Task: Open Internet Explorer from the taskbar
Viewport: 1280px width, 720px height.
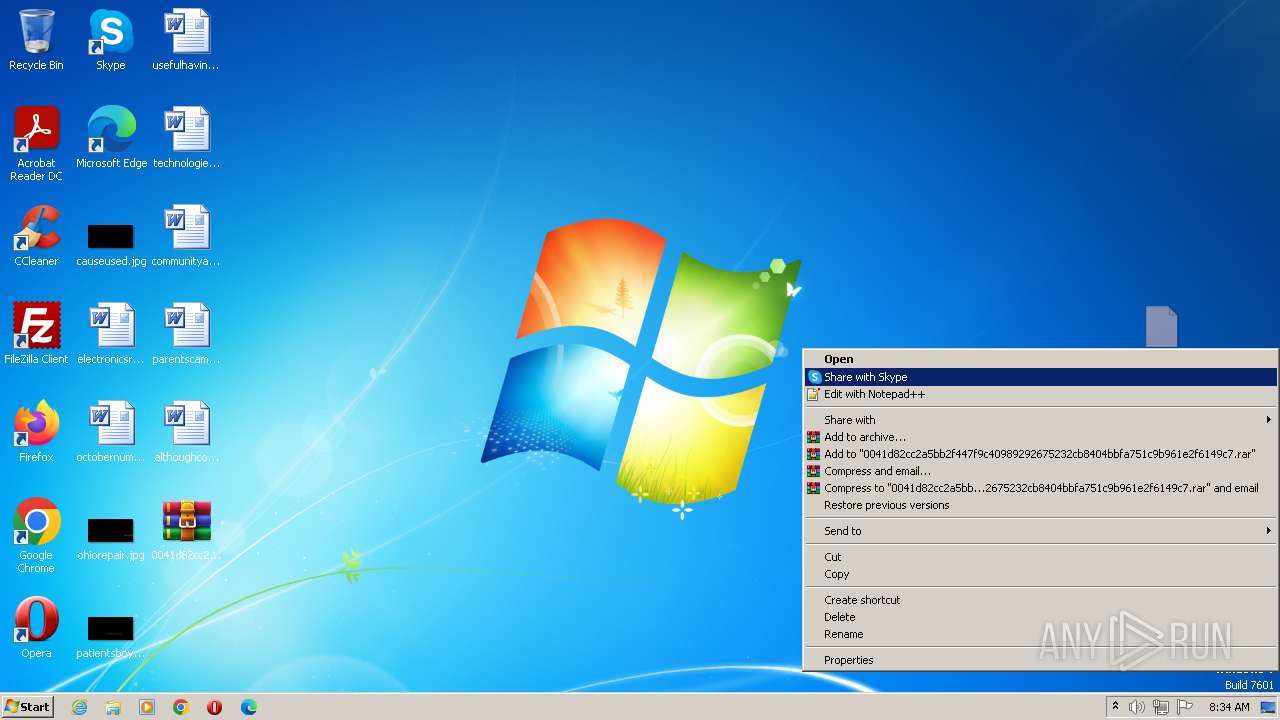Action: pos(79,707)
